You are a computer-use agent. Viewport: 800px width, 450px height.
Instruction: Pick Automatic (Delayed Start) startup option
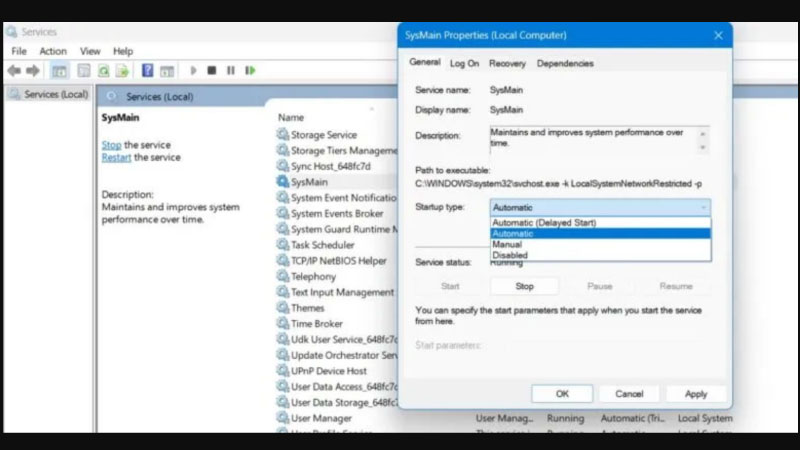544,222
